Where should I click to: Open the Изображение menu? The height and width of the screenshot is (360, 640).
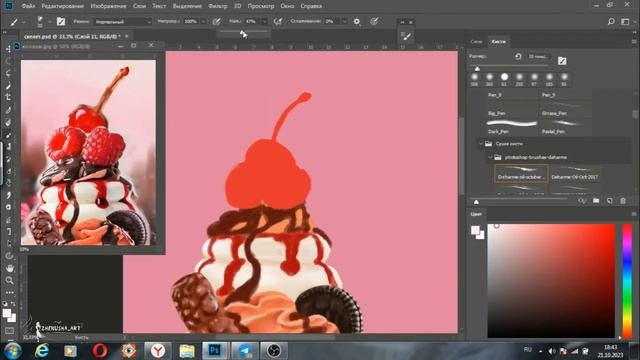tap(108, 6)
